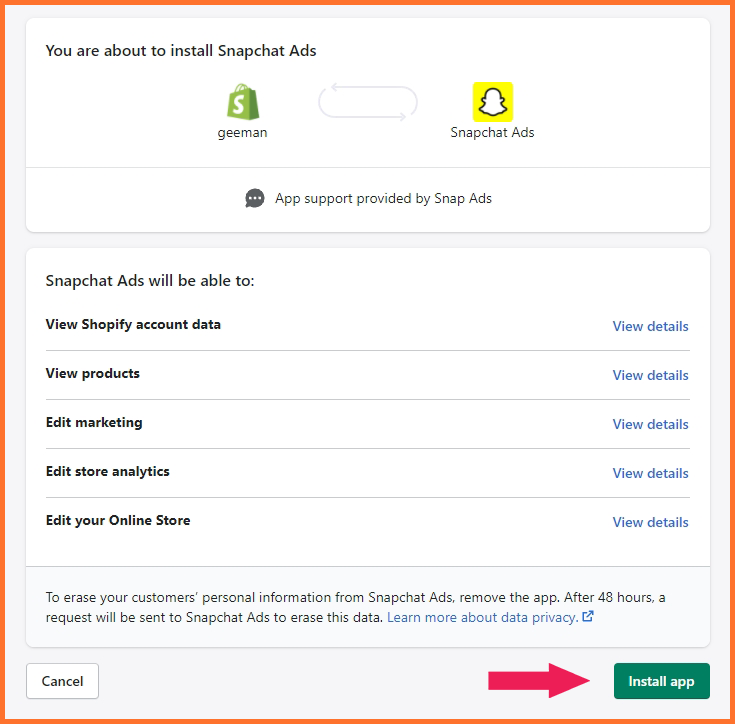Click the Edit your Online Store permission label
Viewport: 735px width, 724px height.
click(118, 520)
